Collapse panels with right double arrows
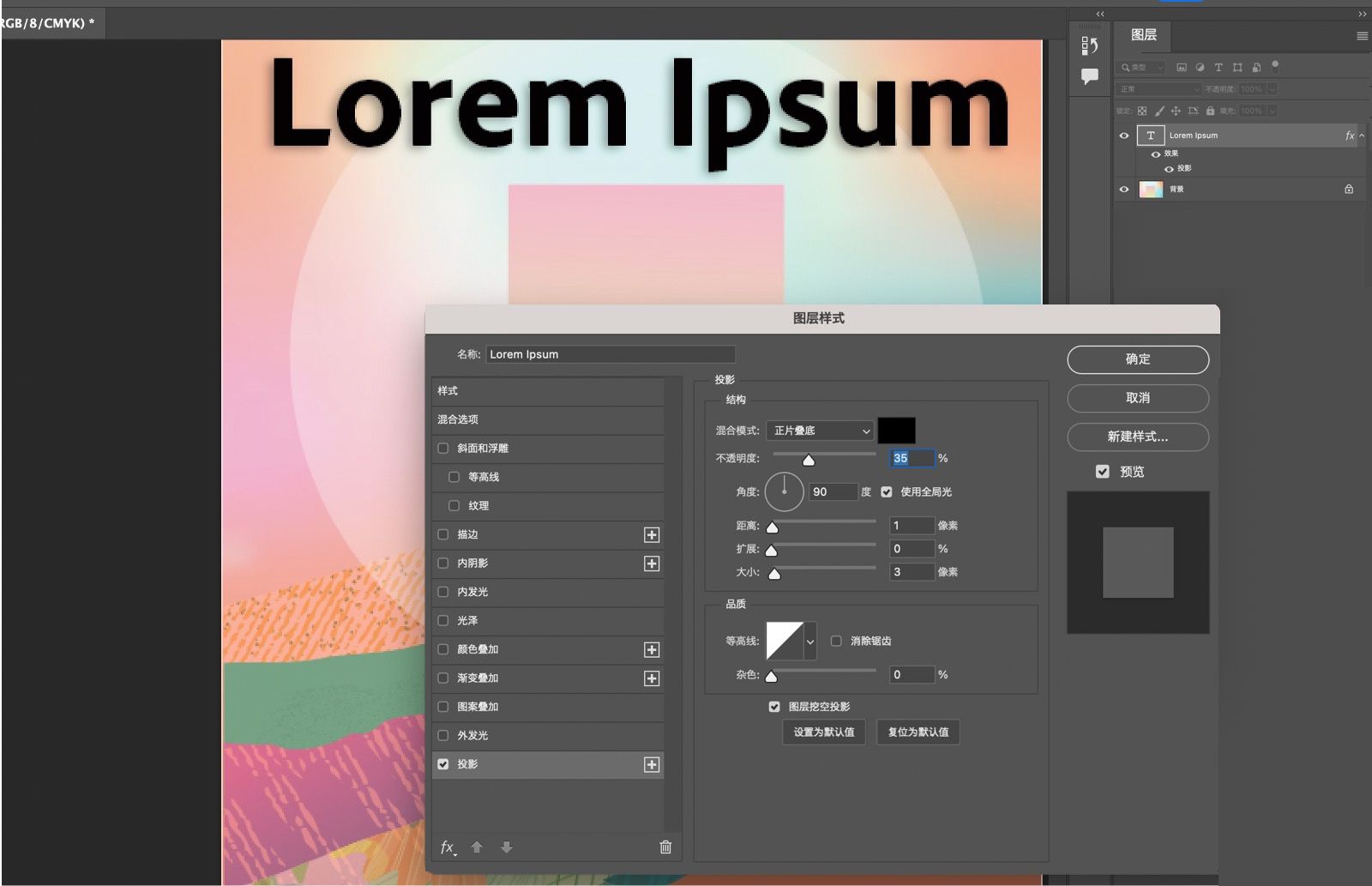 coord(1363,14)
